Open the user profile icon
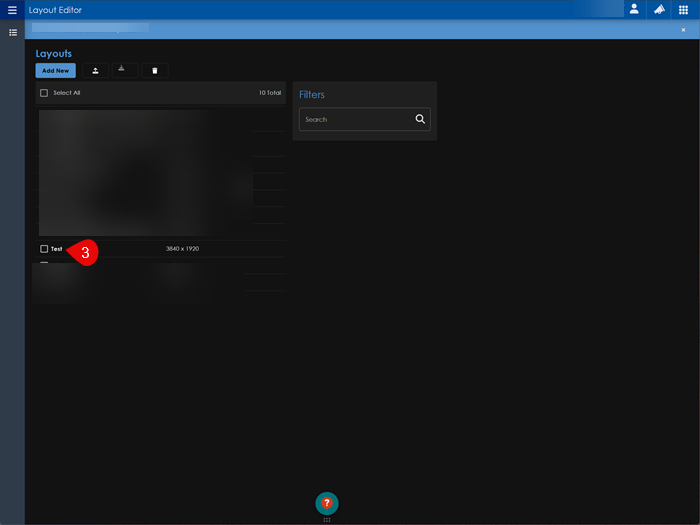The height and width of the screenshot is (525, 700). tap(634, 9)
